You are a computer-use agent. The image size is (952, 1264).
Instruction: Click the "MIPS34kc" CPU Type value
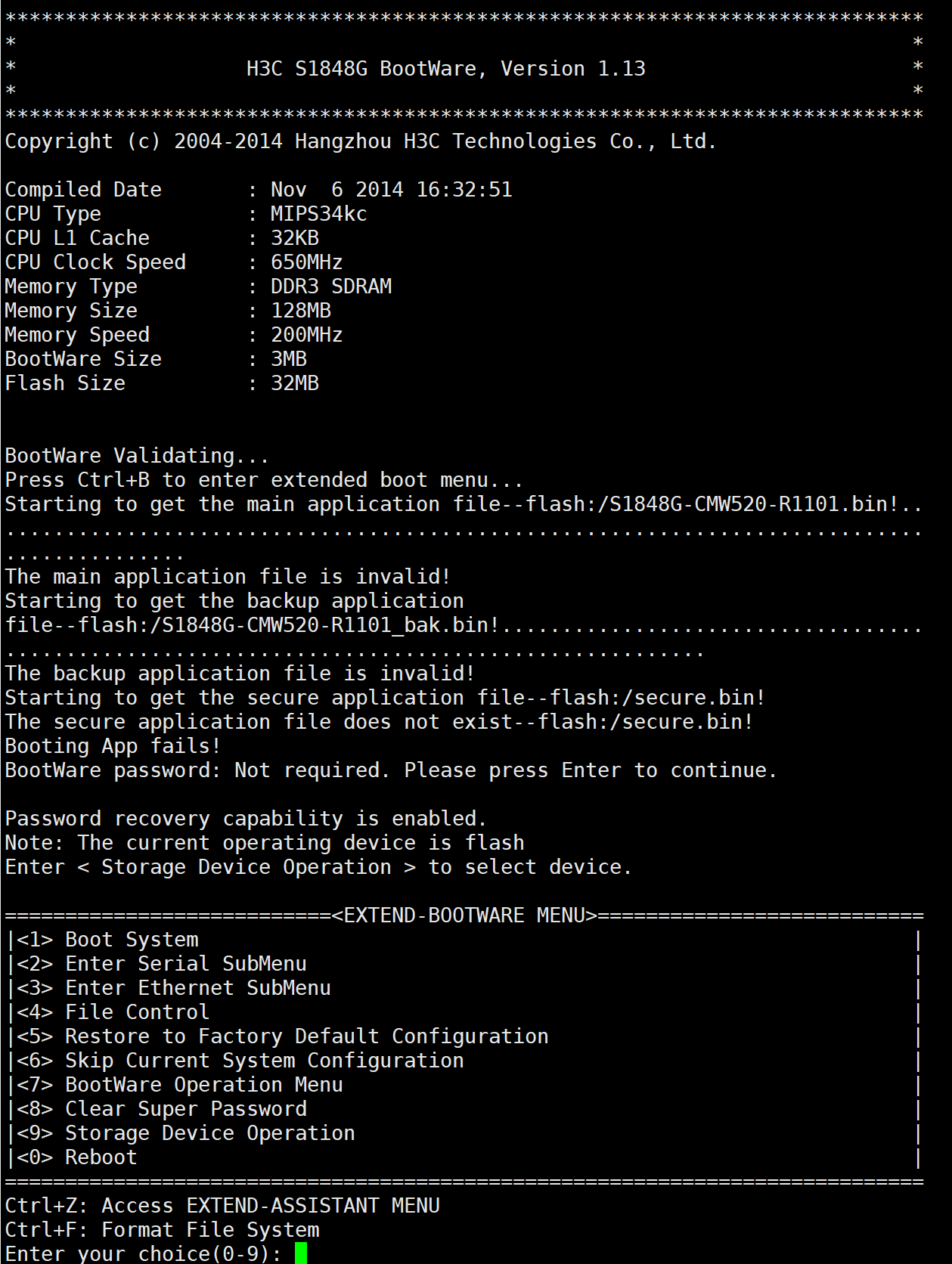pyautogui.click(x=318, y=214)
